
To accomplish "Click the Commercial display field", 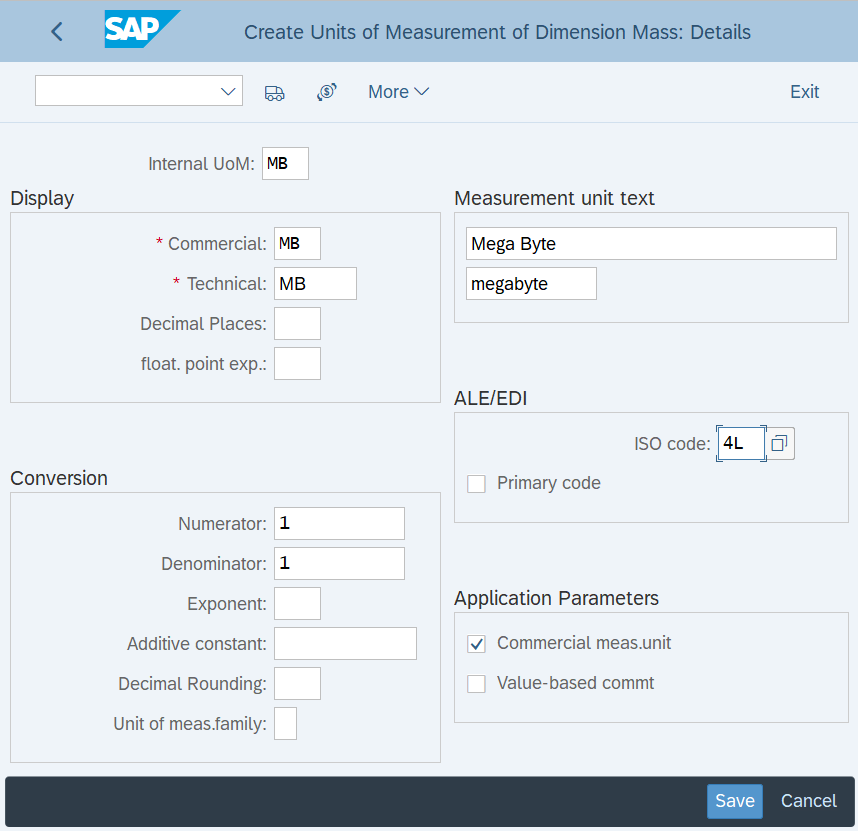I will 297,243.
